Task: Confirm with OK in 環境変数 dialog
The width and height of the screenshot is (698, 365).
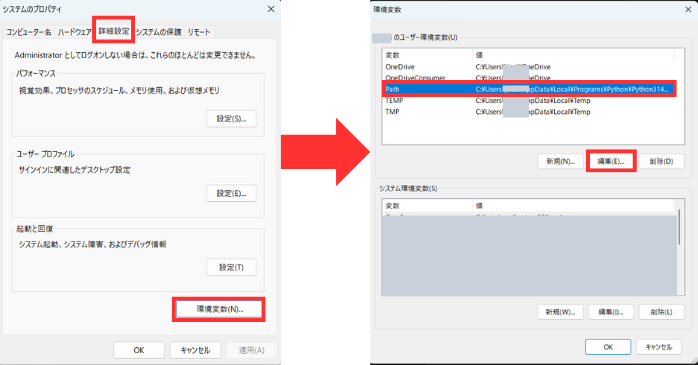Action: [608, 347]
